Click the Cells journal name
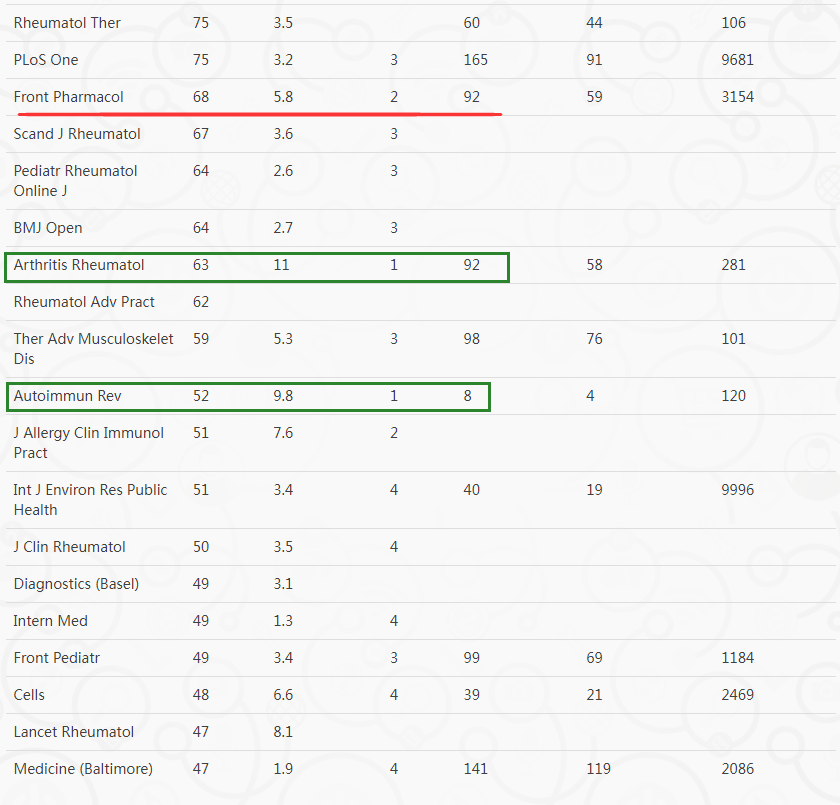 coord(29,695)
